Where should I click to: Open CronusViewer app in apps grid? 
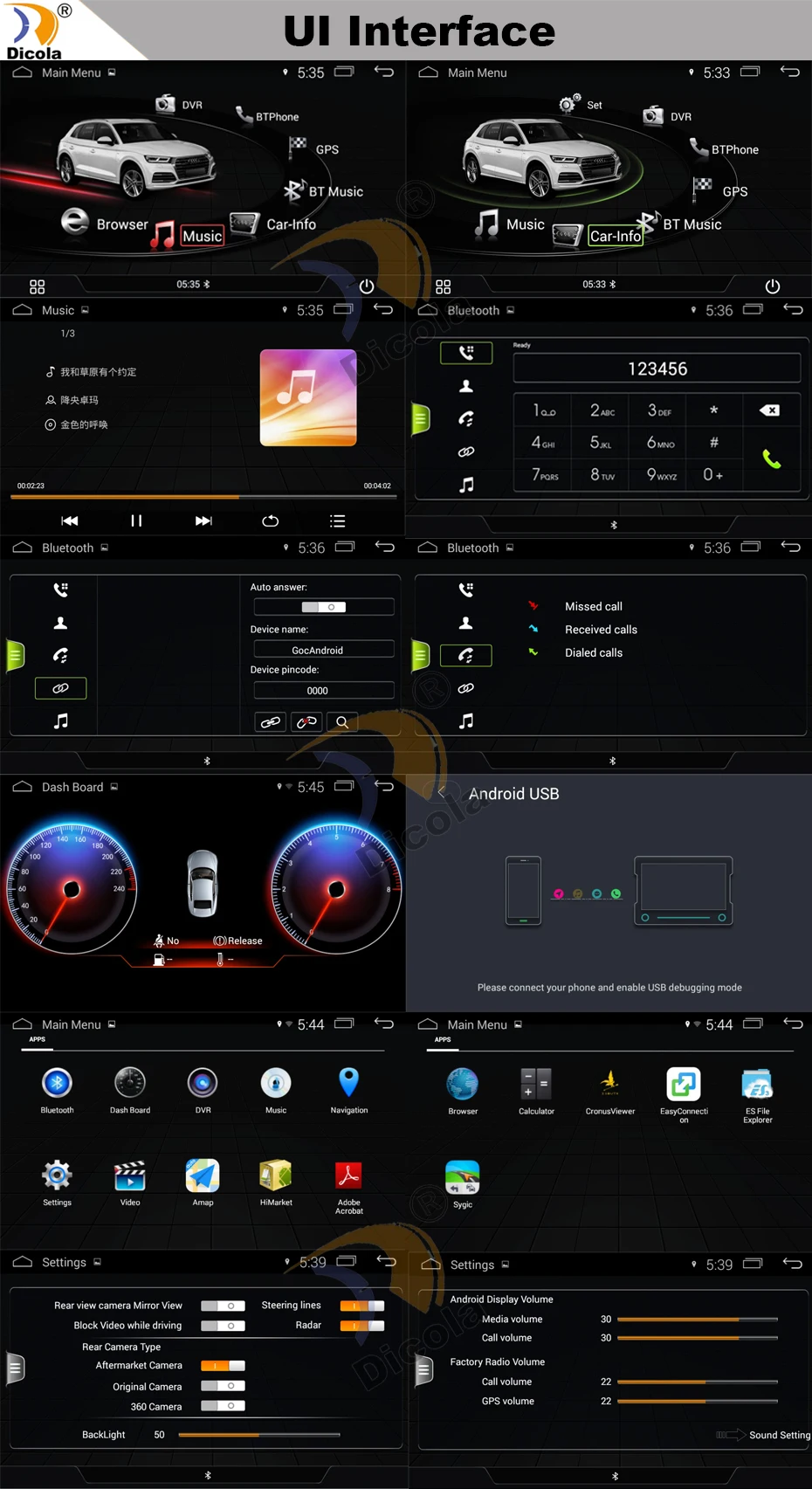tap(610, 1091)
